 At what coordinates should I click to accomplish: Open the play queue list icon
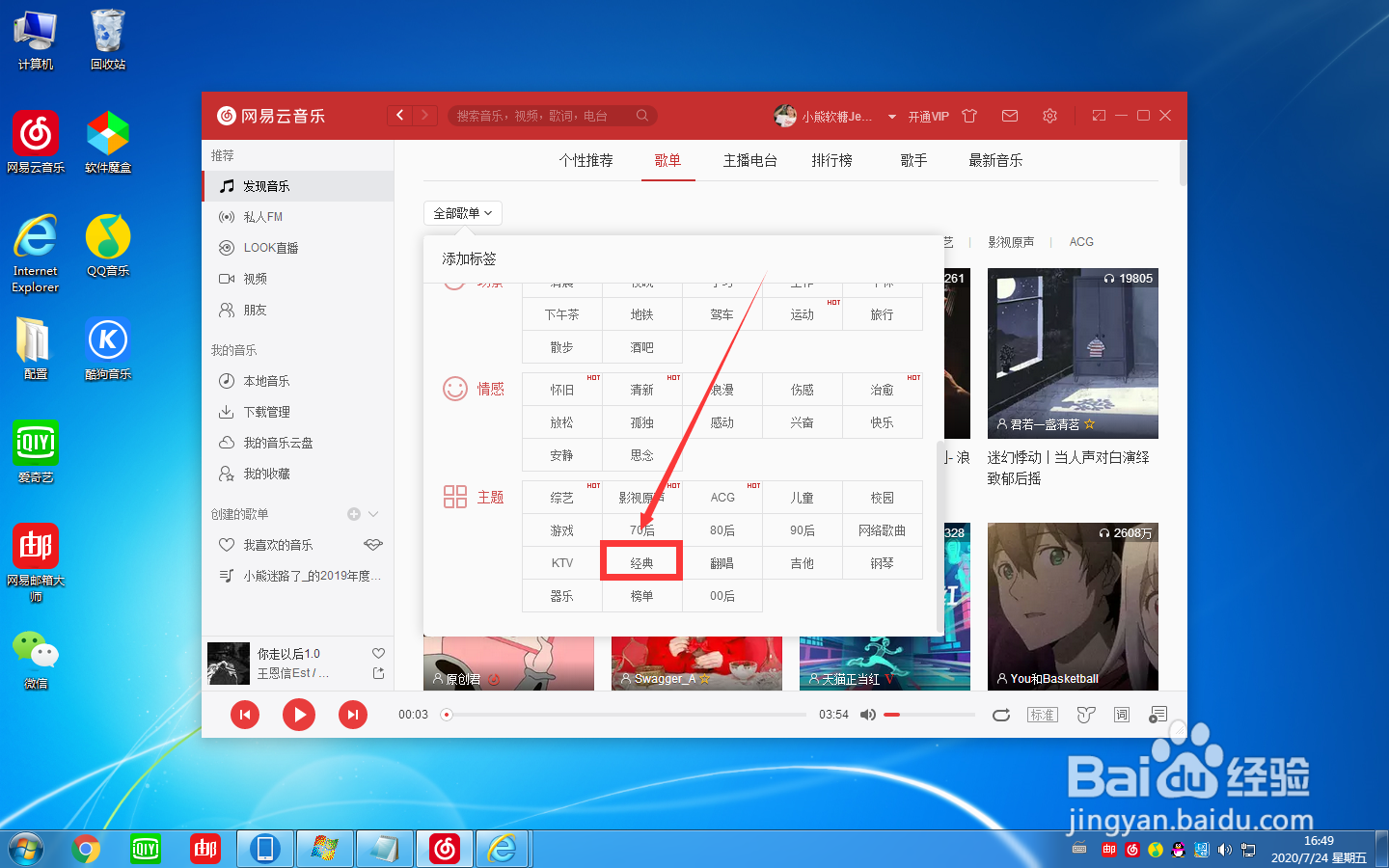(x=1158, y=715)
